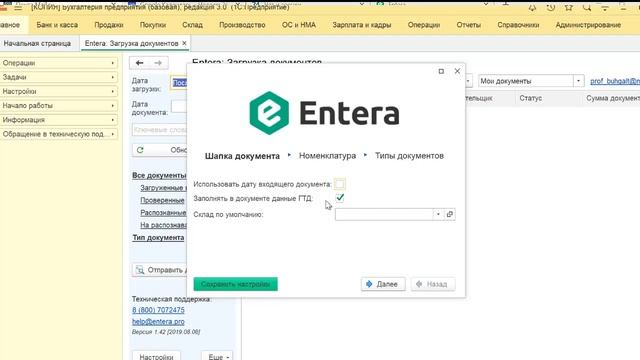Switch to the Начальная страница tab
Screen dimensions: 640x360
(37, 43)
